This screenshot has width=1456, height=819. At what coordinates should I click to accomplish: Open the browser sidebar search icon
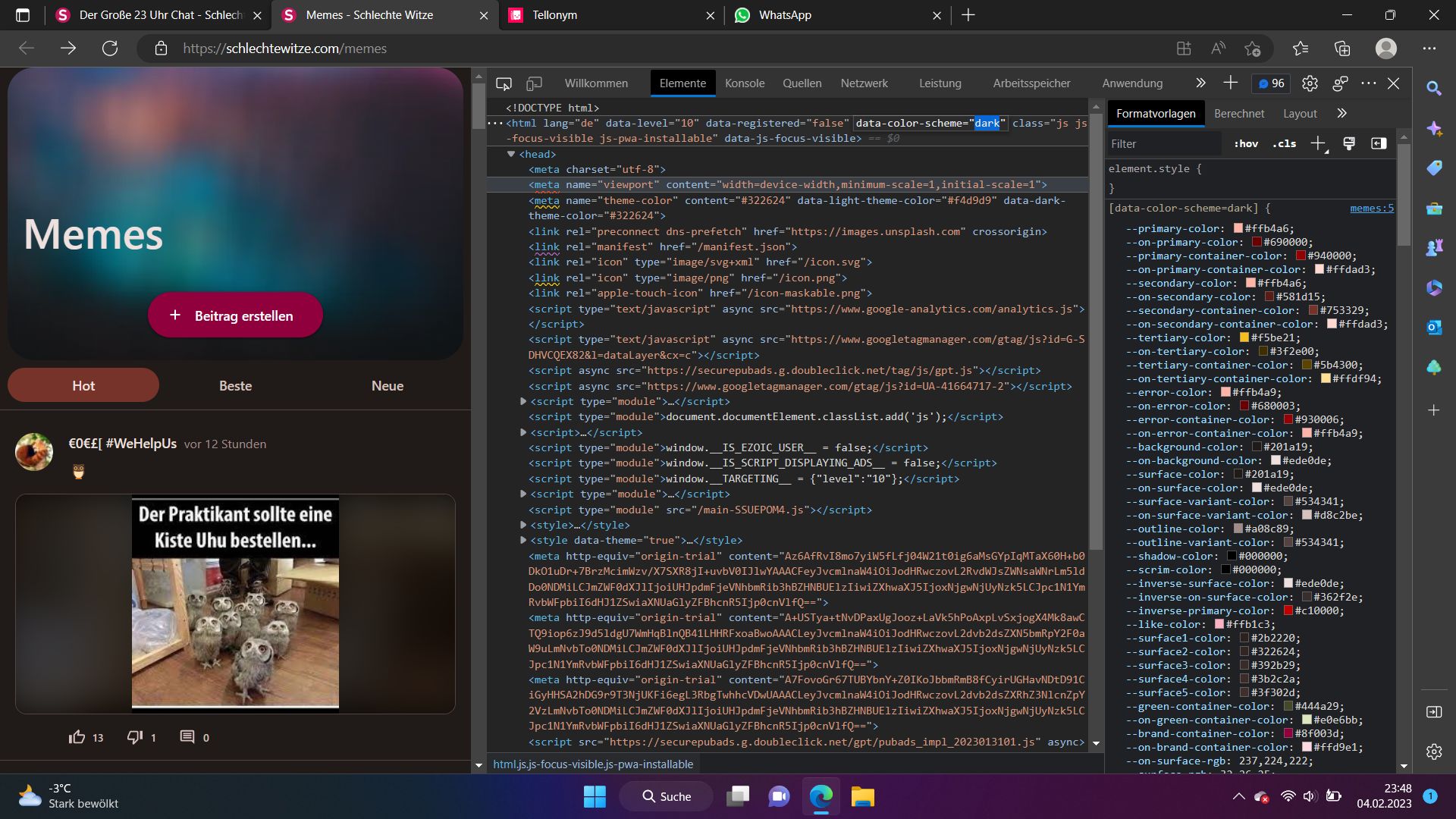coord(1433,89)
